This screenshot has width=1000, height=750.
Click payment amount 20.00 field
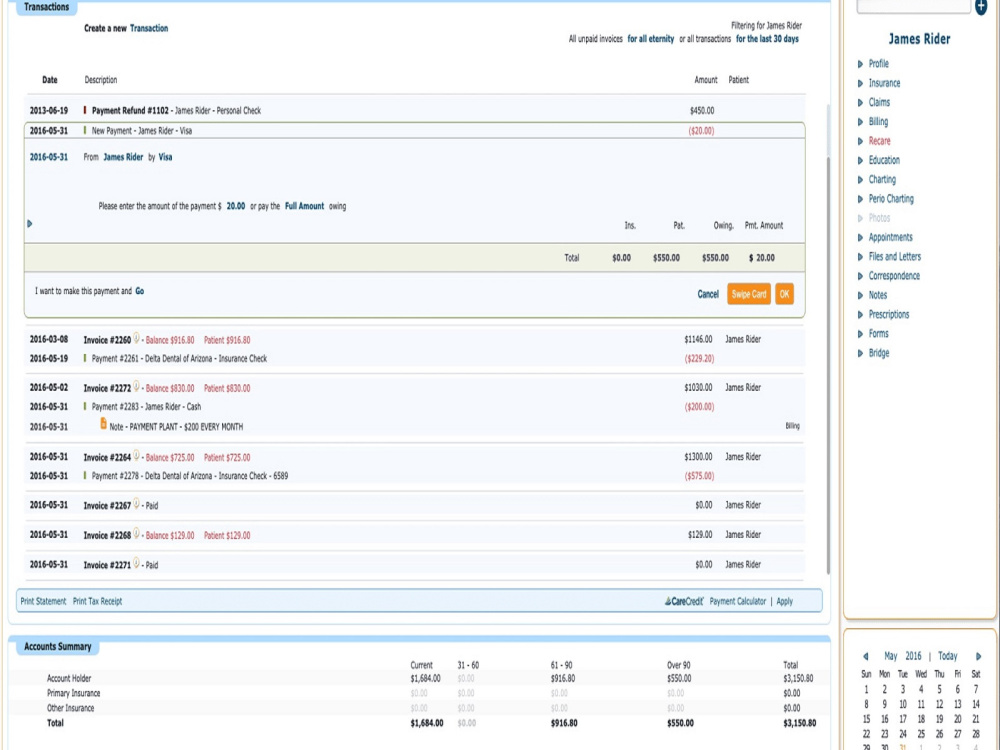click(236, 206)
